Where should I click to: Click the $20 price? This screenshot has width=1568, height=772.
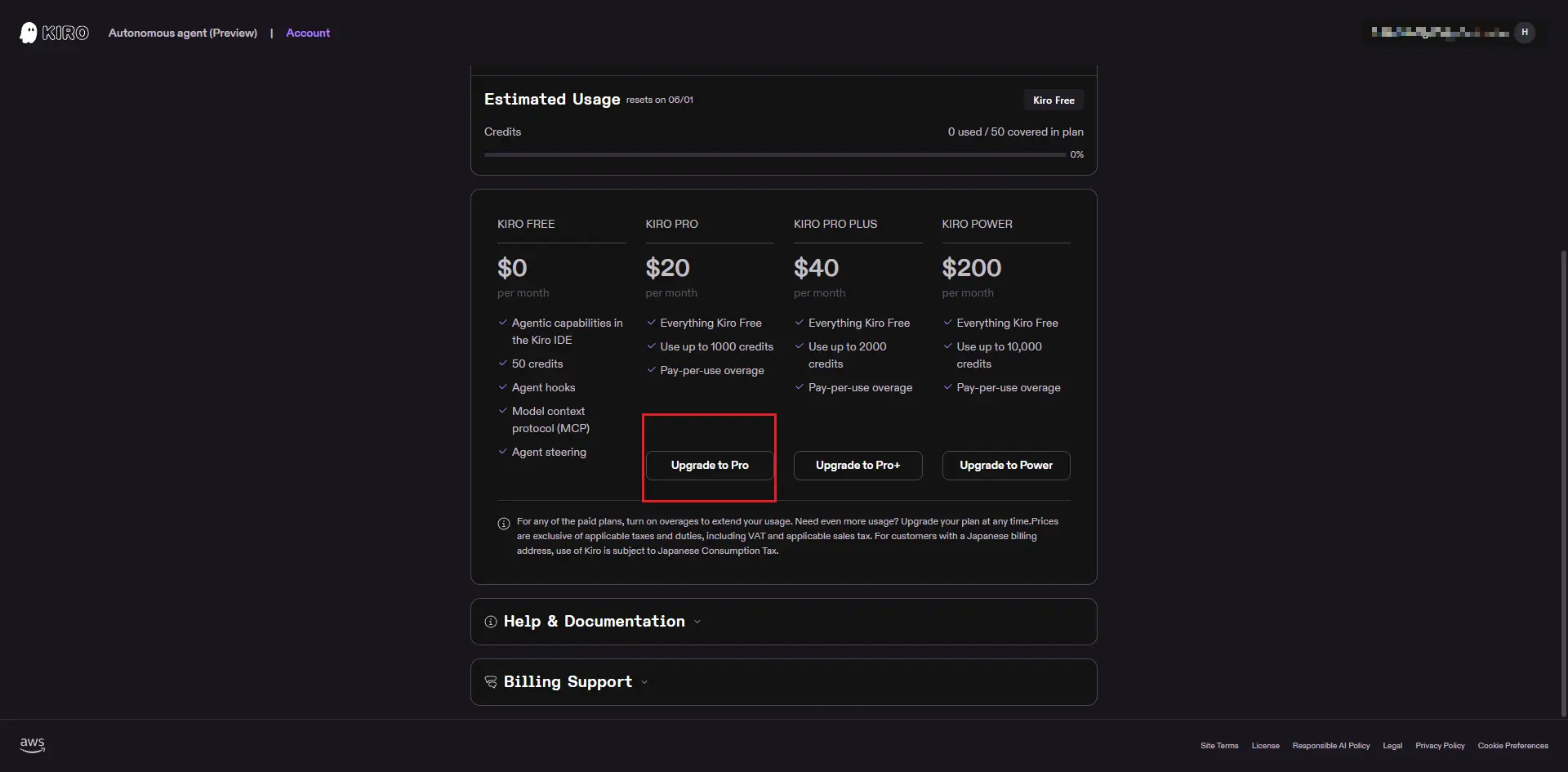668,268
